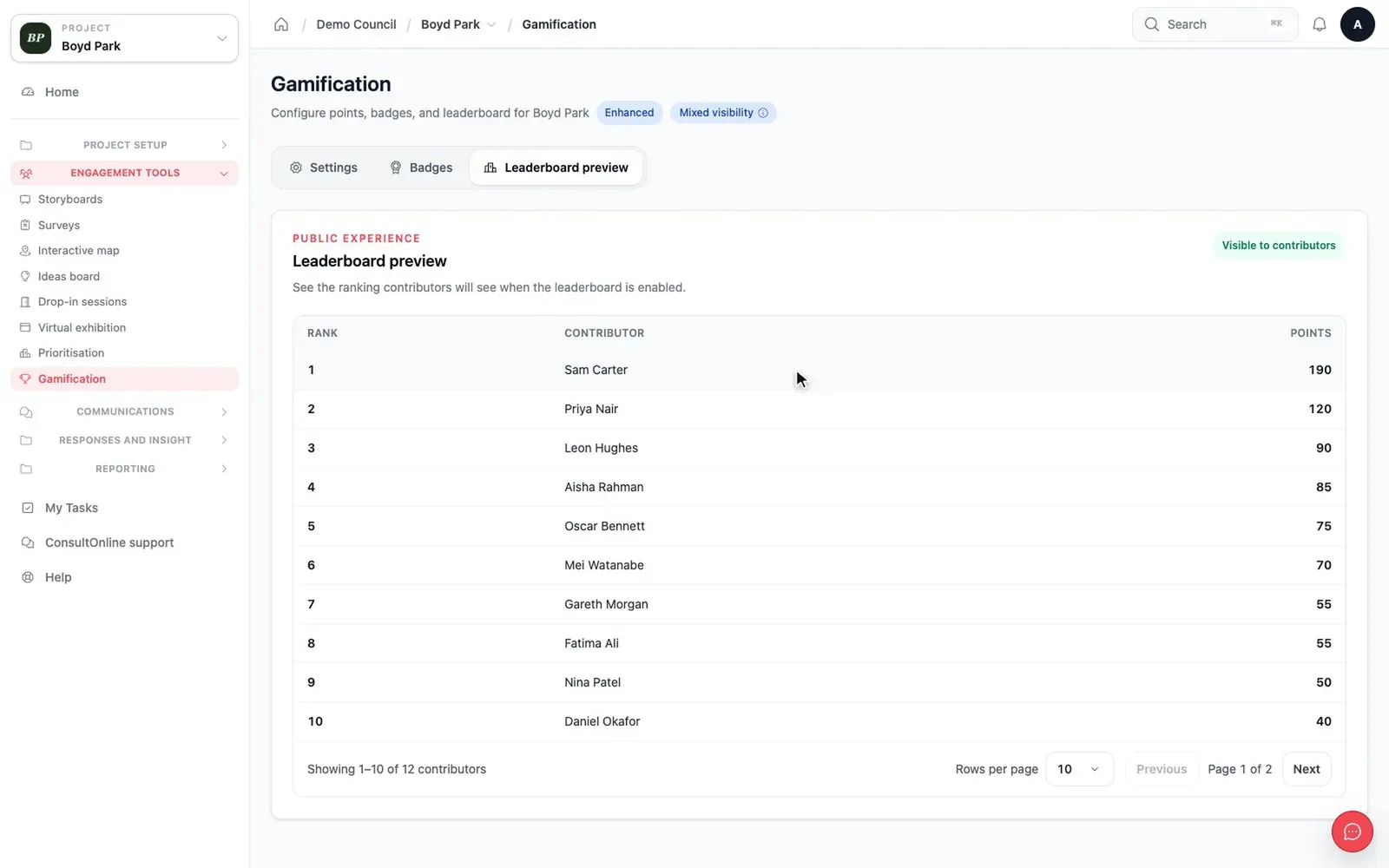Click the Storyboards sidebar icon

tap(25, 200)
